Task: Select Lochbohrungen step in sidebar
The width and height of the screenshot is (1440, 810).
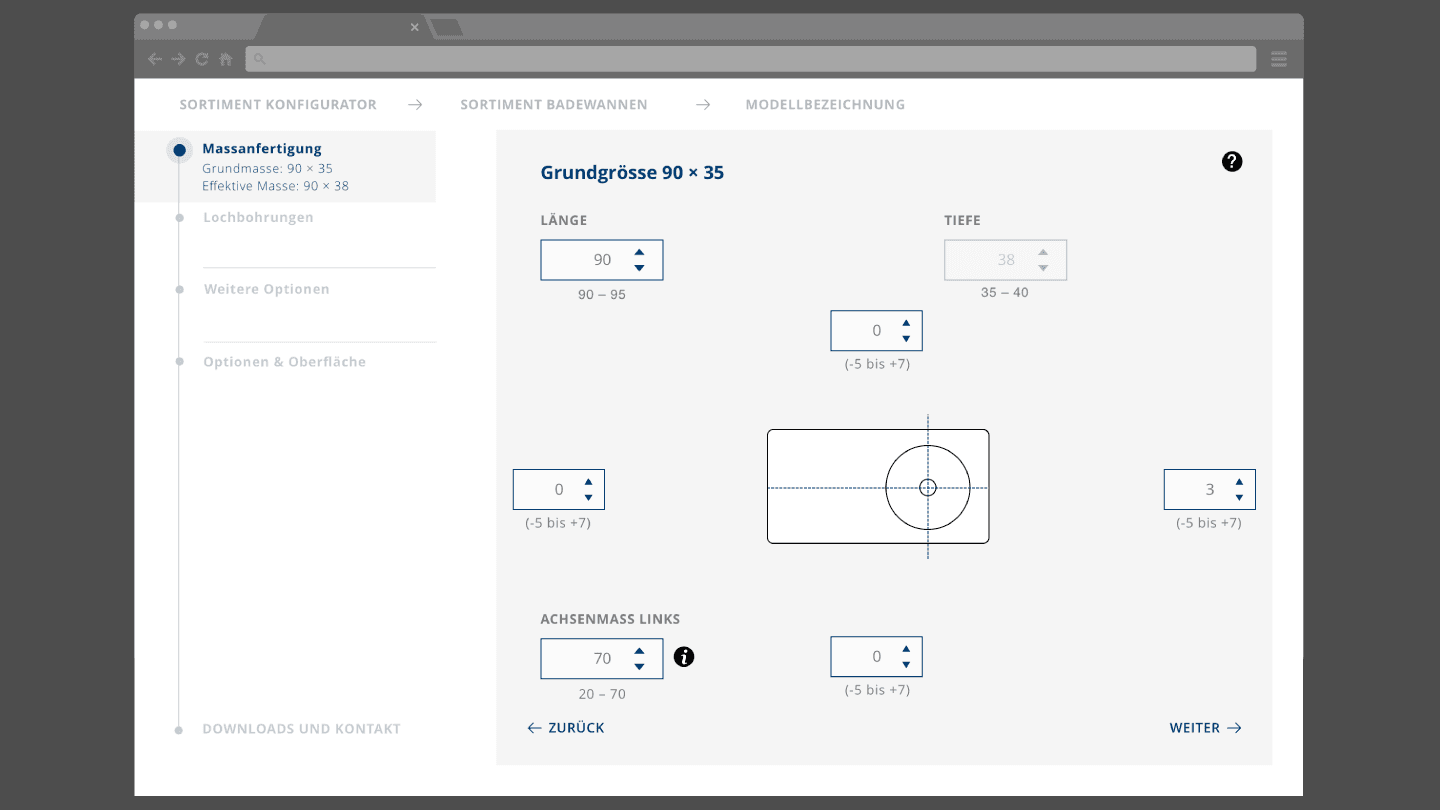Action: [258, 217]
